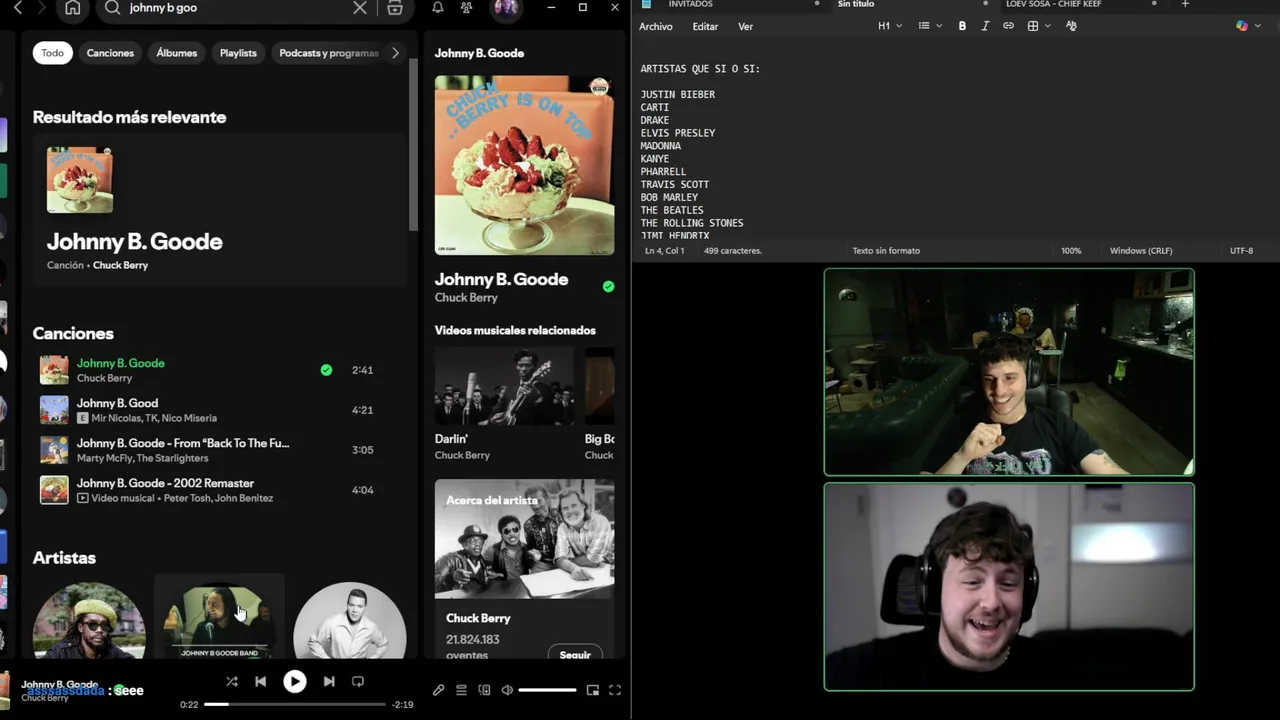Select the Canciones filter chip
1280x720 pixels.
point(110,53)
